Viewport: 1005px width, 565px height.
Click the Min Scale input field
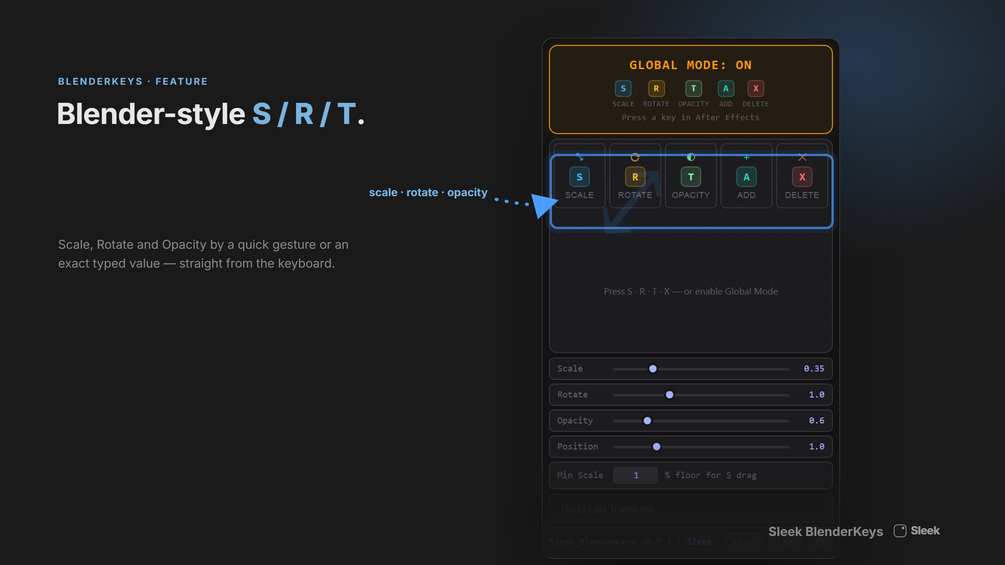coord(635,475)
